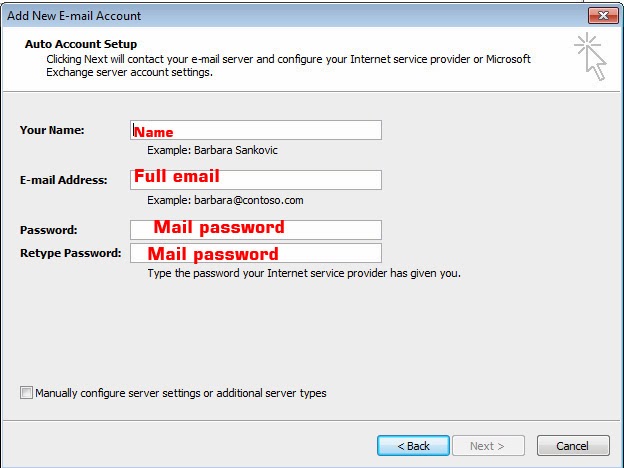Click the Internet service provider password hint

[303, 272]
